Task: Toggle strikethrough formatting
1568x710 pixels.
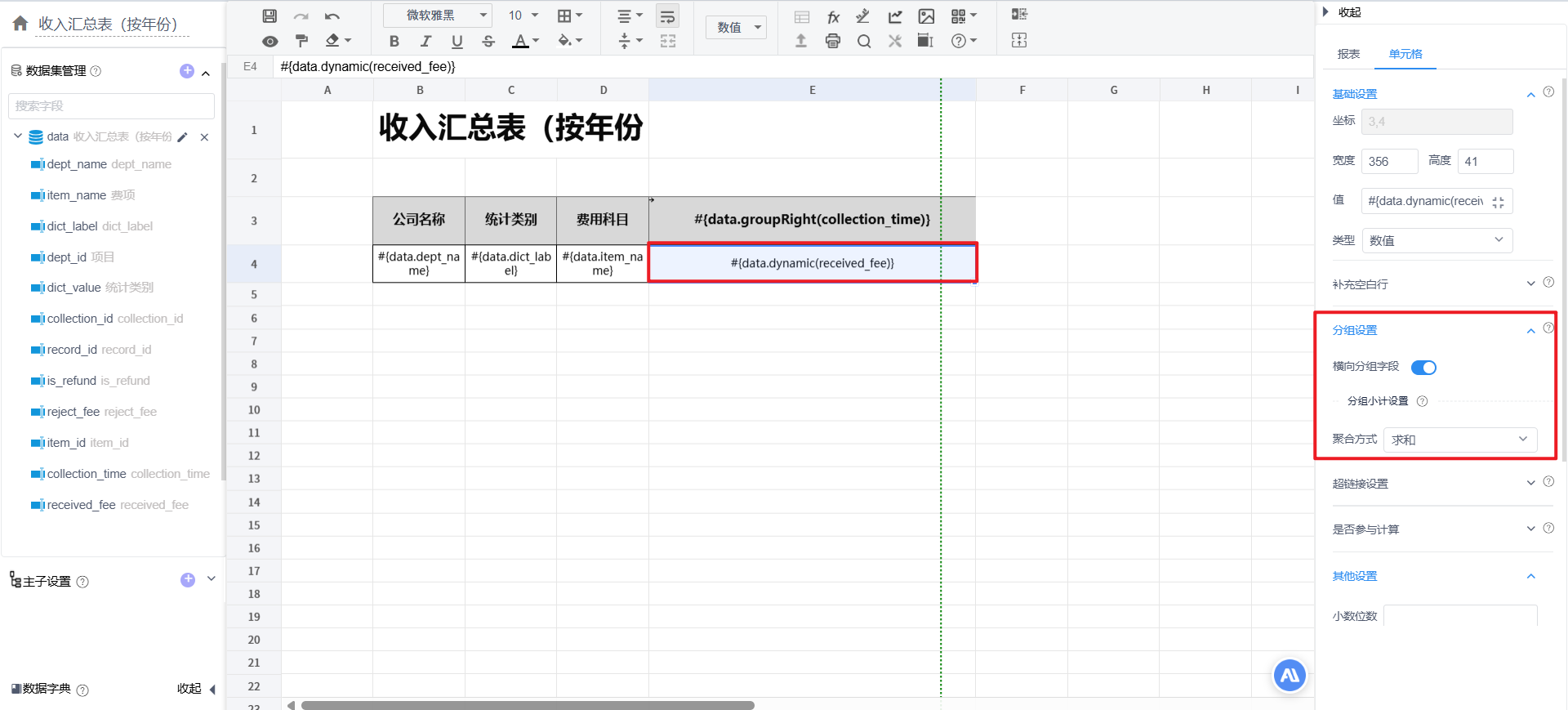Action: click(x=488, y=41)
